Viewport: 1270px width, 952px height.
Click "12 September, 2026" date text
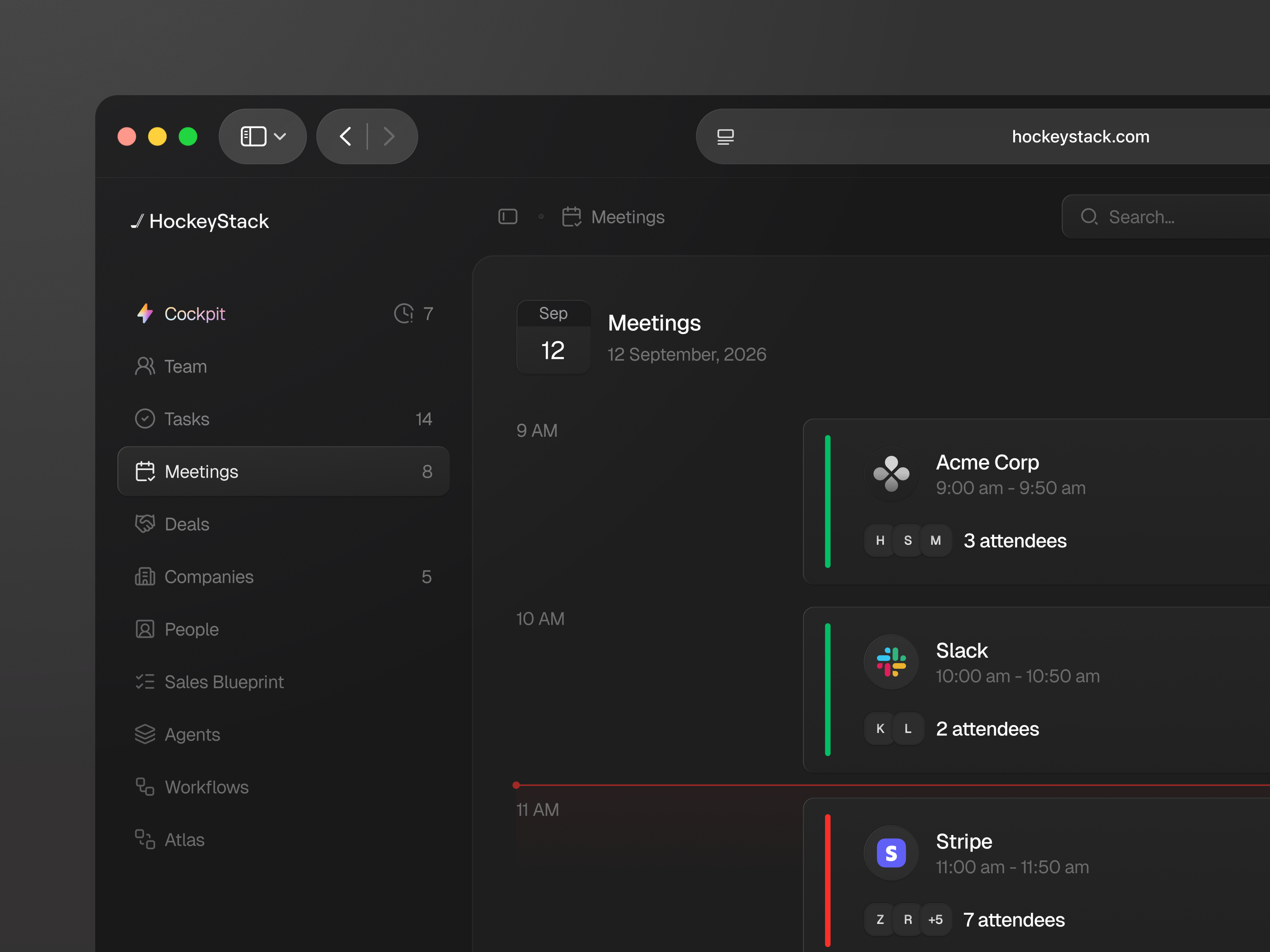click(687, 355)
